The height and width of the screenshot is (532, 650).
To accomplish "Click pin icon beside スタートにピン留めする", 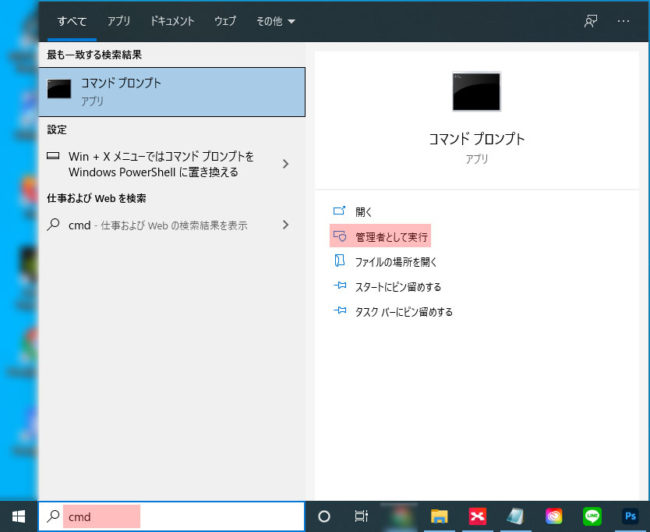I will [x=340, y=285].
